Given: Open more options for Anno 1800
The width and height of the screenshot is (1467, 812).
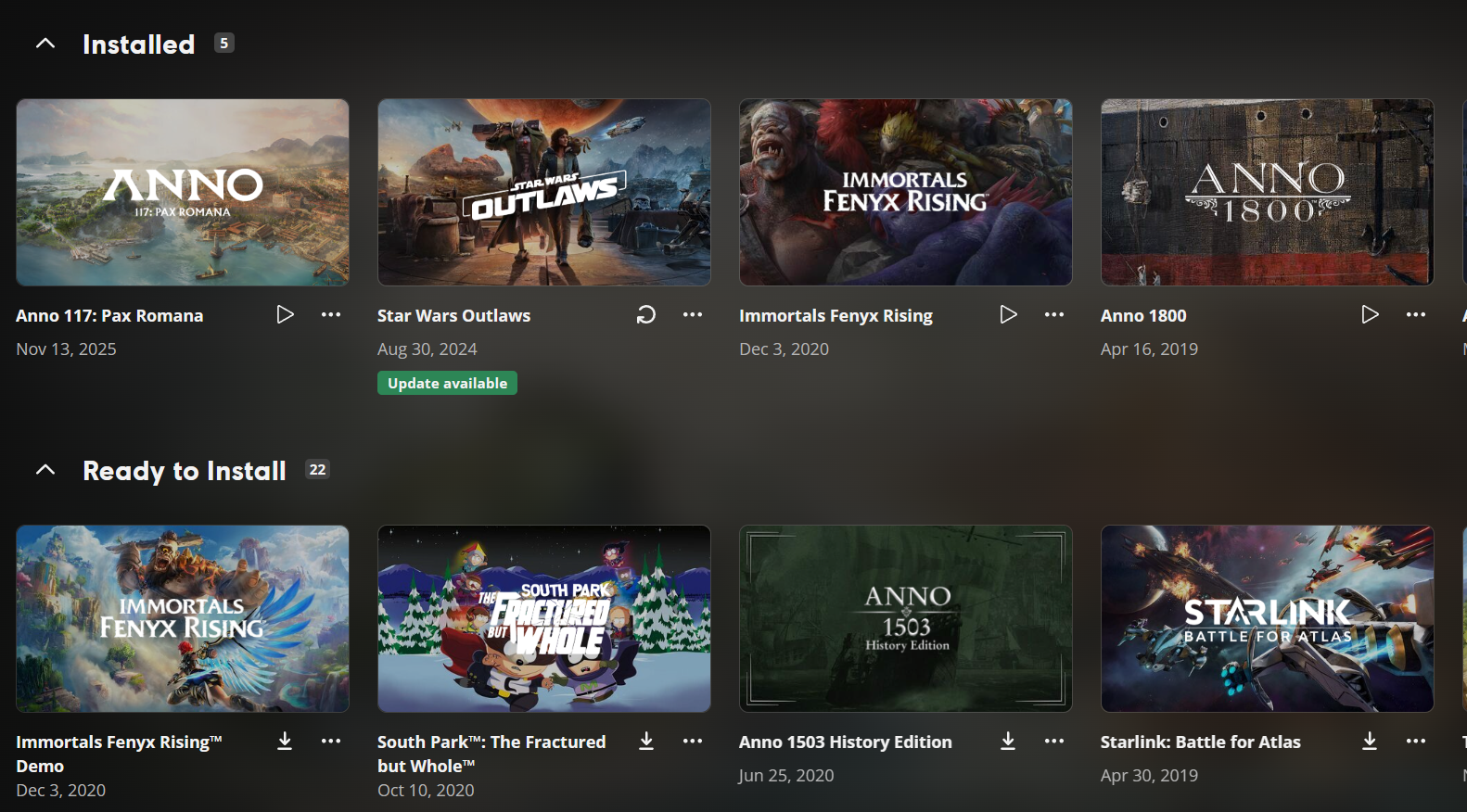Looking at the screenshot, I should pyautogui.click(x=1416, y=315).
